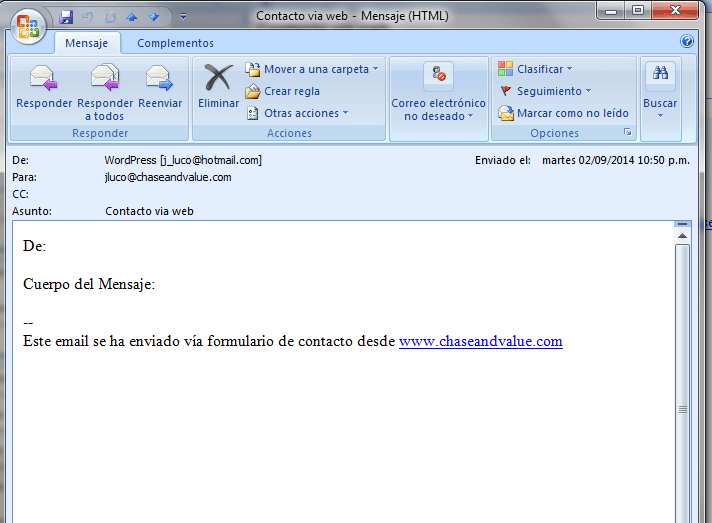Click the Buscar binoculars icon
This screenshot has height=523, width=712.
(x=660, y=74)
